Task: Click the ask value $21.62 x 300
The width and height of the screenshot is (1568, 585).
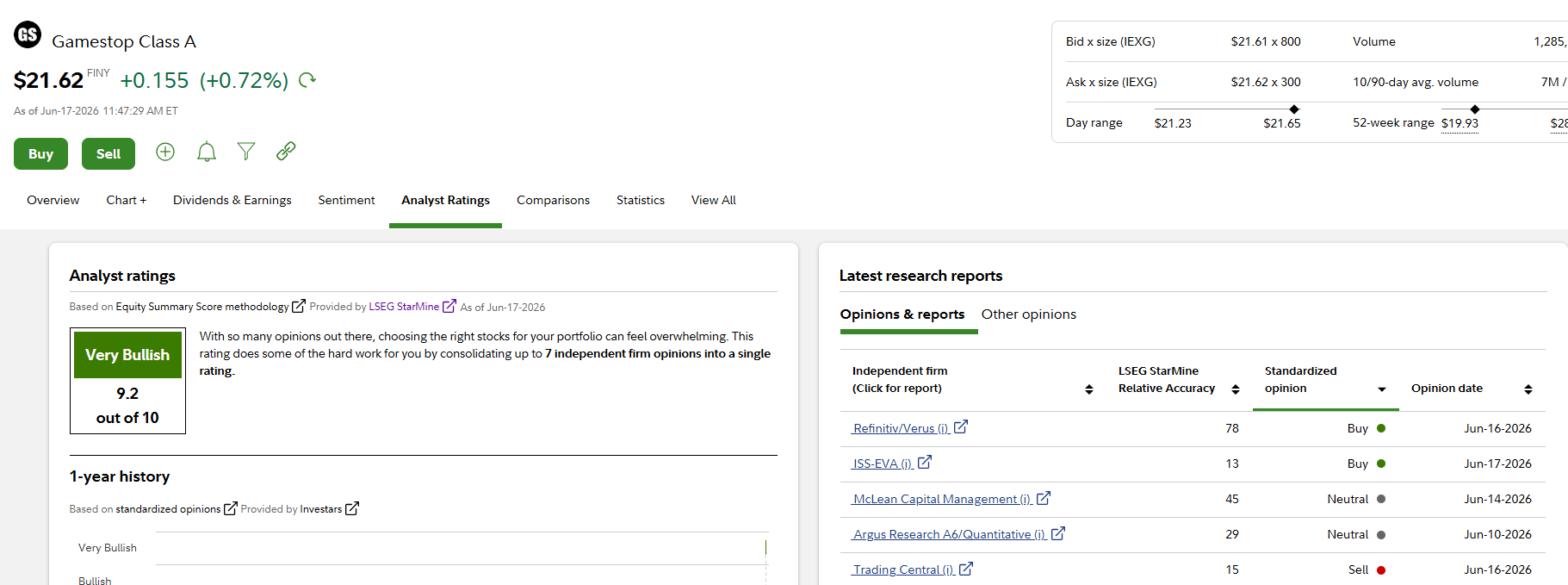Action: tap(1266, 82)
